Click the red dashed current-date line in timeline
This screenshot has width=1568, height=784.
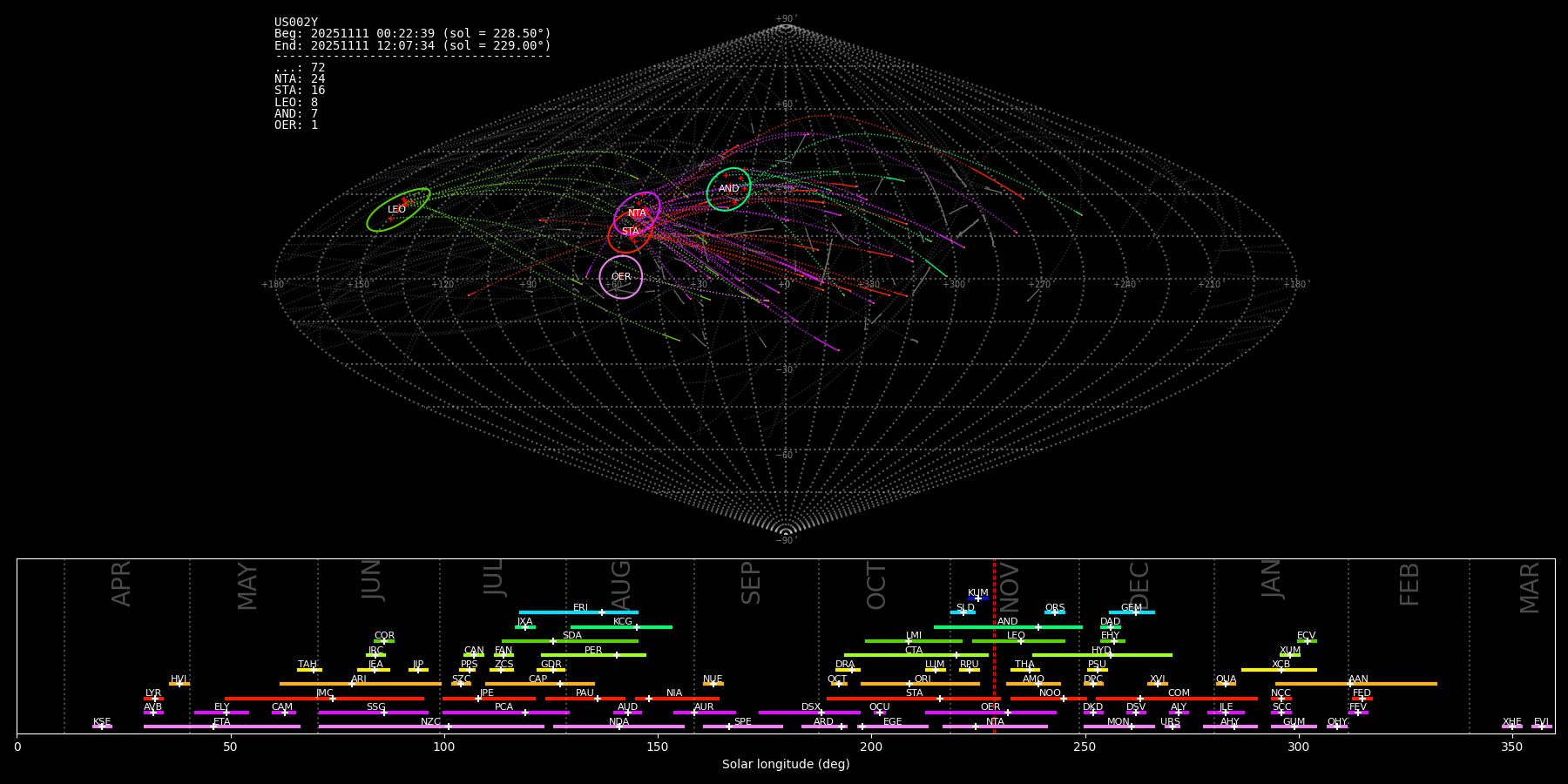pos(994,645)
